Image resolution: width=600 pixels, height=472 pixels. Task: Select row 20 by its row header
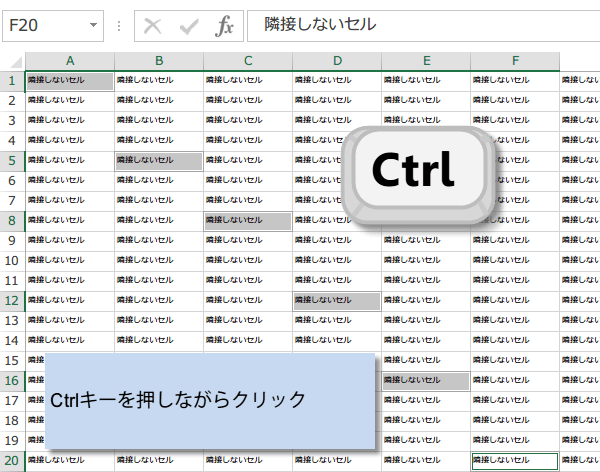pyautogui.click(x=12, y=460)
